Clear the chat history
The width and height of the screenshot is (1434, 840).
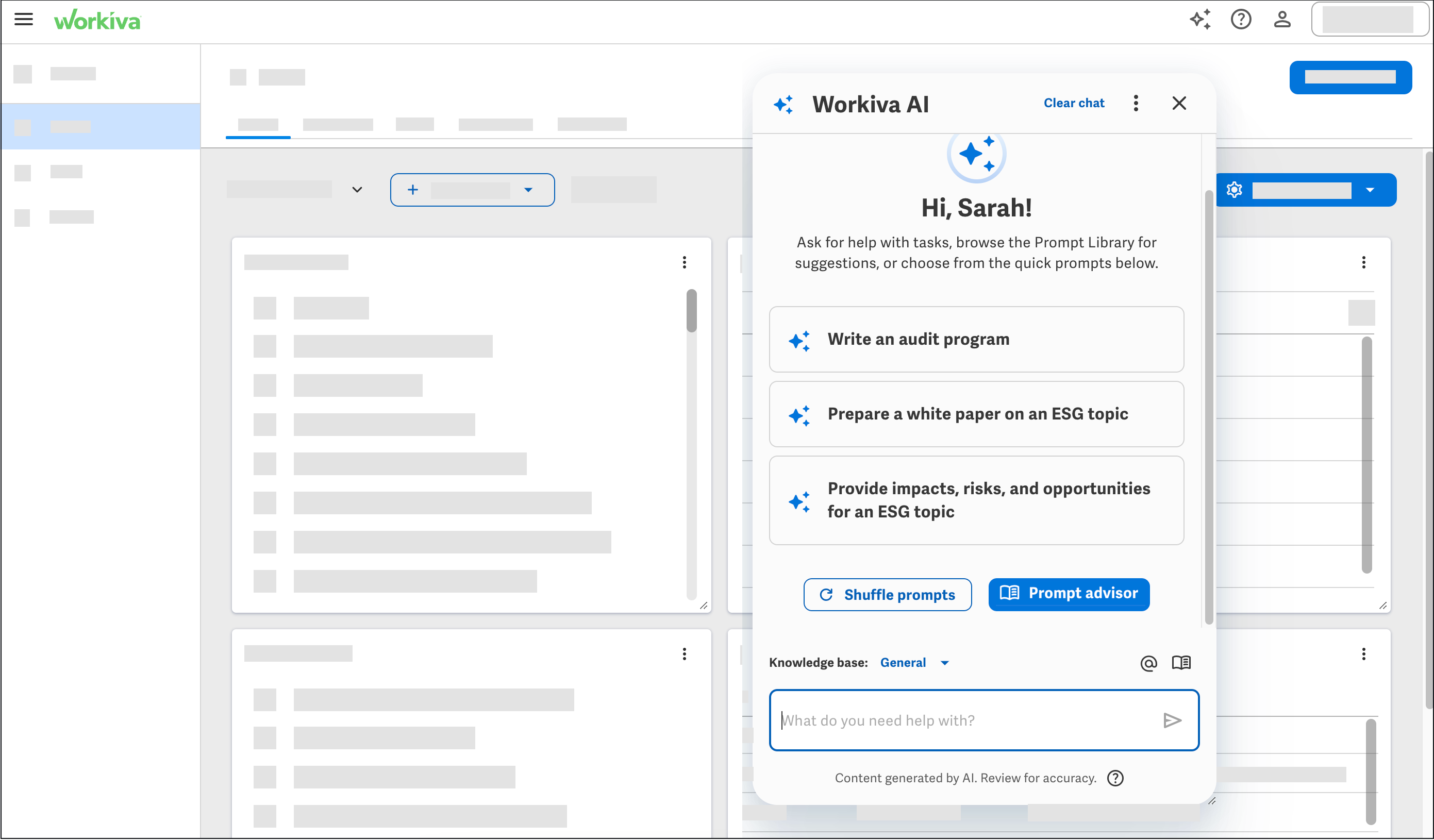[1073, 103]
